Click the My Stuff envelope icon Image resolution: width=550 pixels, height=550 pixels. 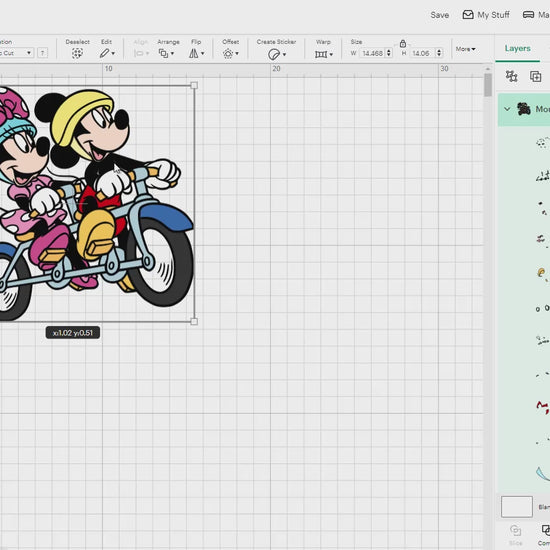click(468, 15)
